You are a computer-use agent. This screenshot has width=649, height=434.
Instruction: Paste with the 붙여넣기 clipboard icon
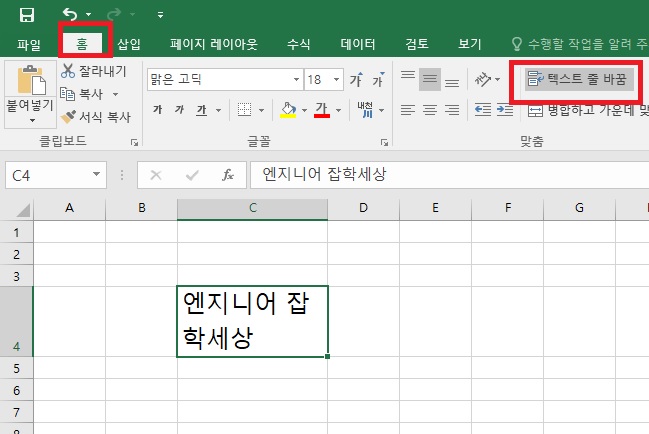click(31, 79)
